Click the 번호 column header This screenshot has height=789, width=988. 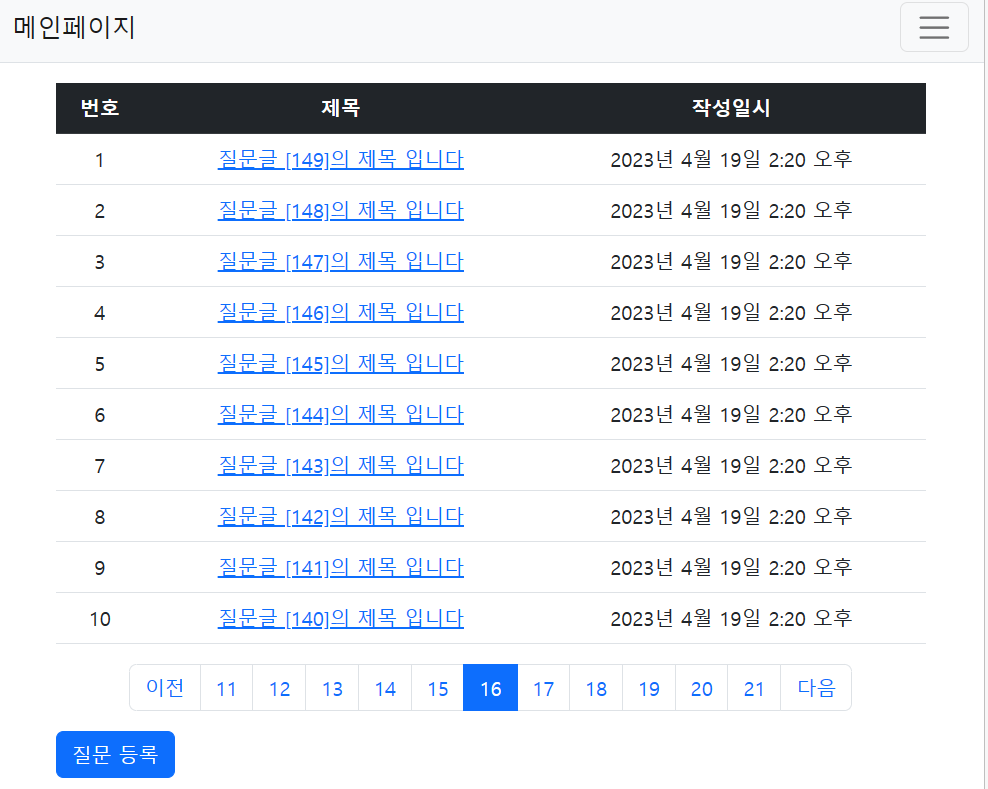[x=100, y=108]
